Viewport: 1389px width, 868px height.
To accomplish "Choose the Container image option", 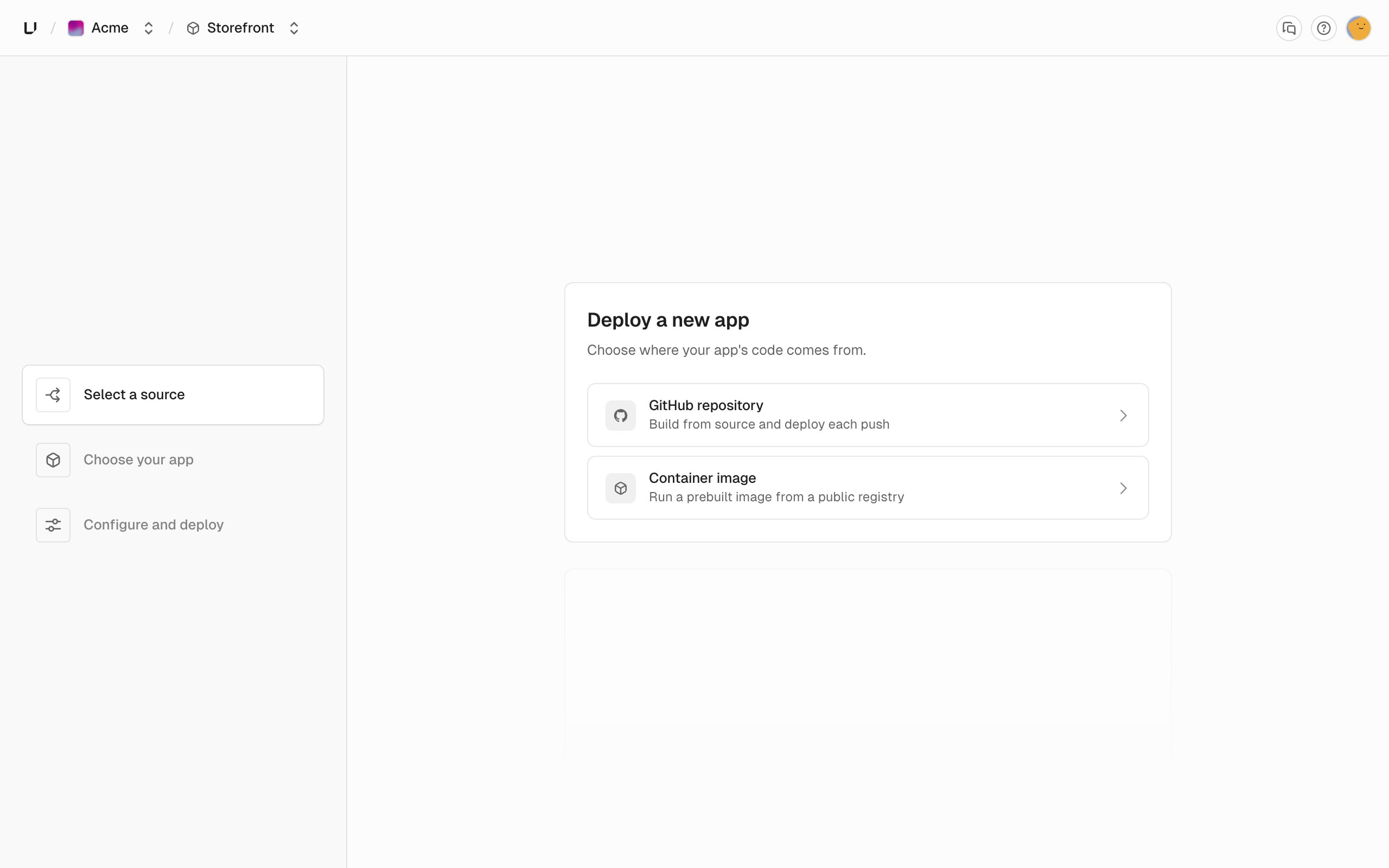I will [x=867, y=488].
